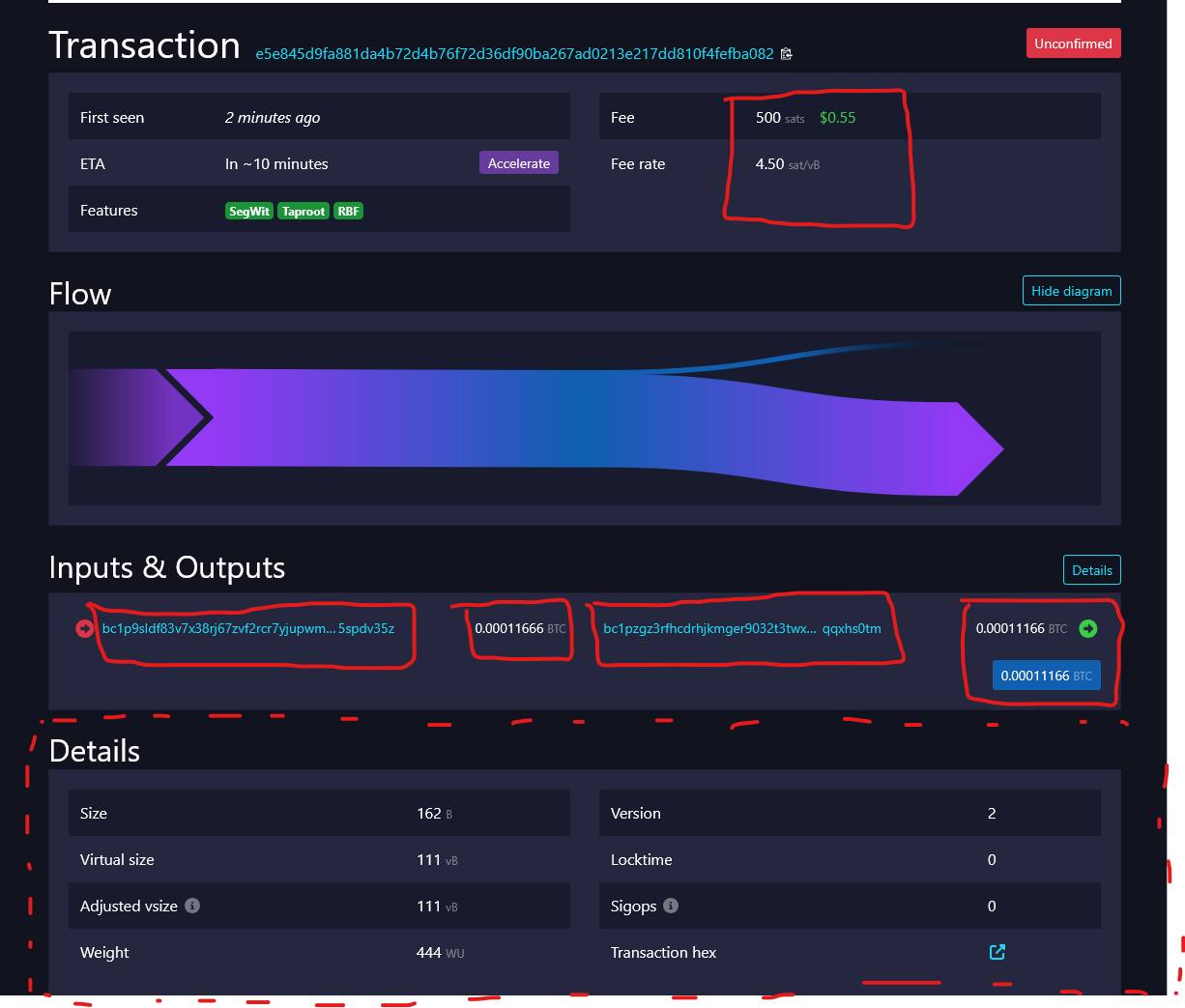Click the blue 0.00011166 BTC total button

click(x=1046, y=676)
